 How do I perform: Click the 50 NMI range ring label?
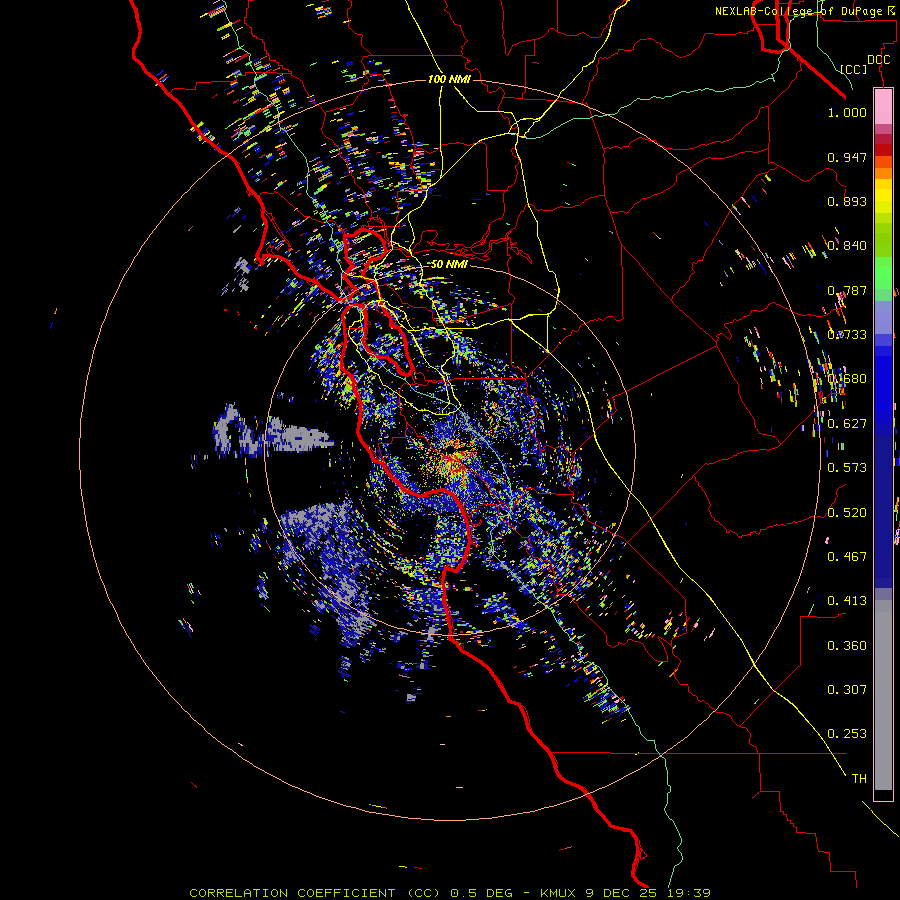(x=449, y=264)
